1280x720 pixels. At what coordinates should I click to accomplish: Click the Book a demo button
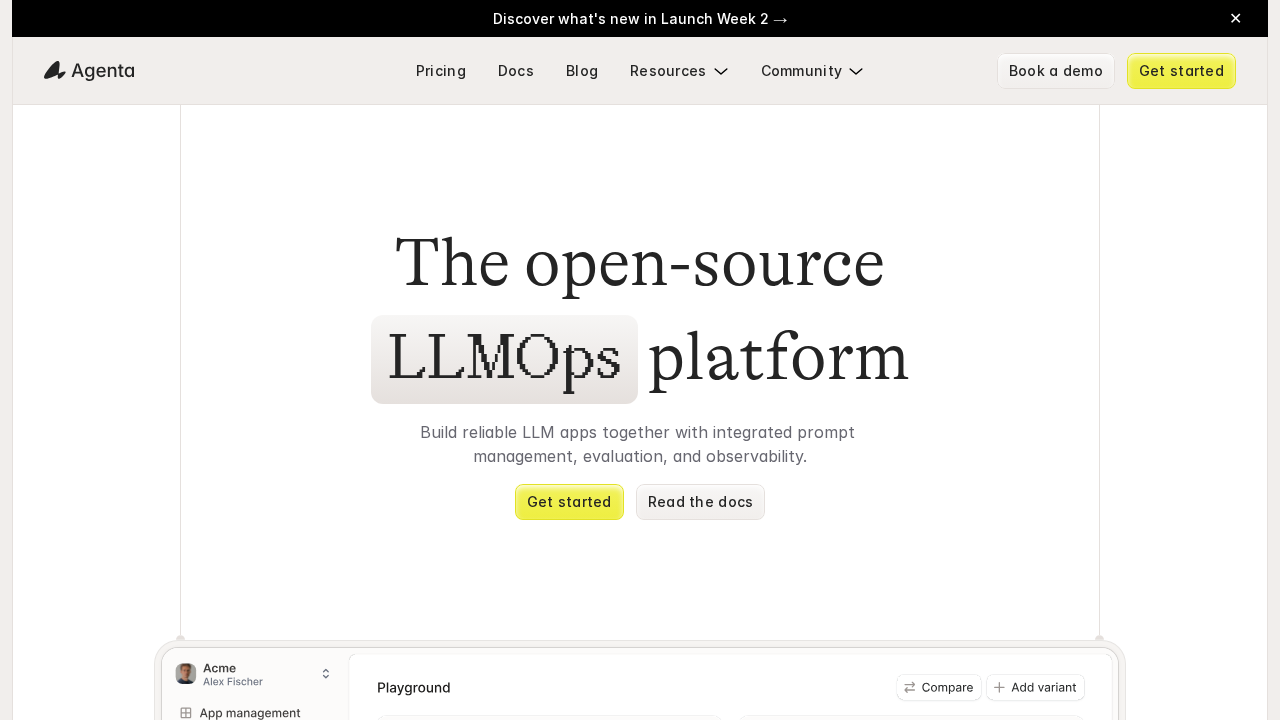pyautogui.click(x=1055, y=71)
